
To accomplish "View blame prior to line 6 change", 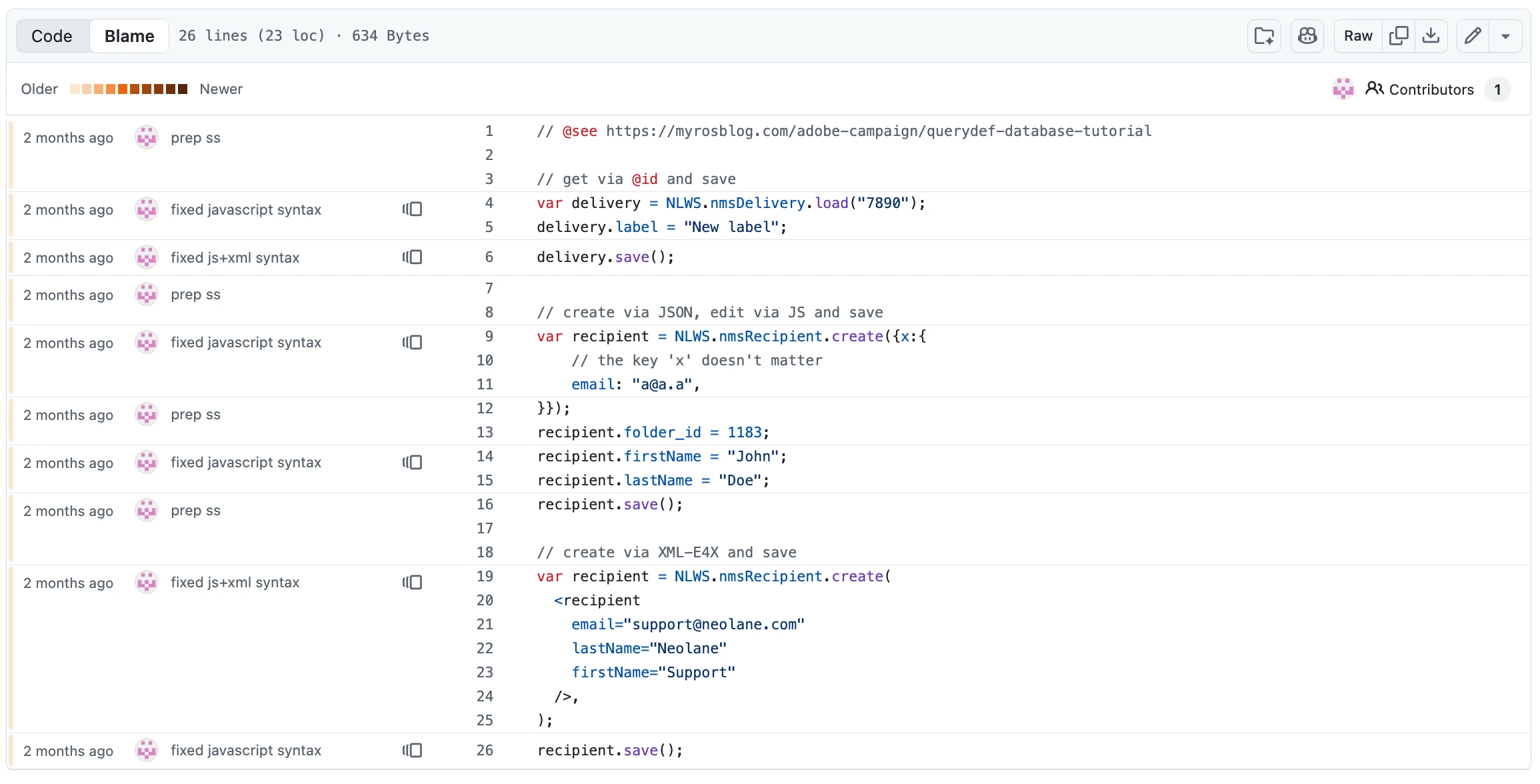I will click(x=413, y=257).
